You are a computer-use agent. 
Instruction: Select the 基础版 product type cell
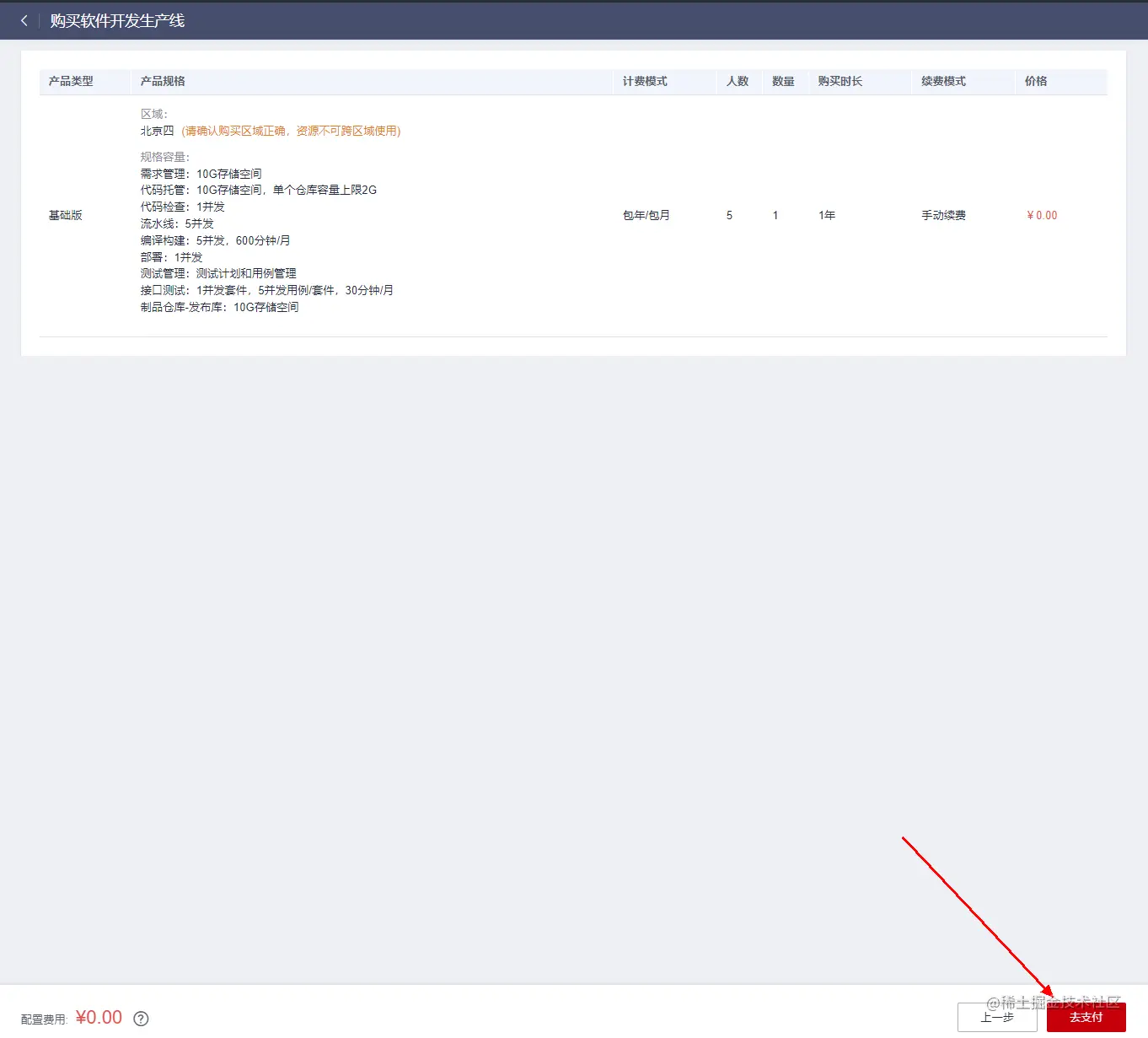click(65, 215)
